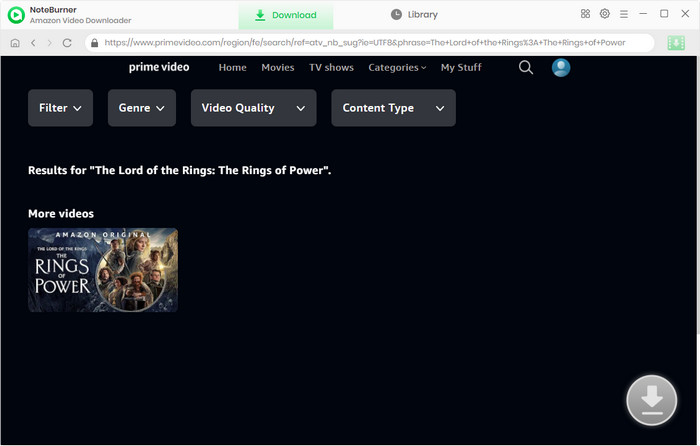Image resolution: width=700 pixels, height=446 pixels.
Task: Reload the page with refresh icon
Action: coord(67,43)
